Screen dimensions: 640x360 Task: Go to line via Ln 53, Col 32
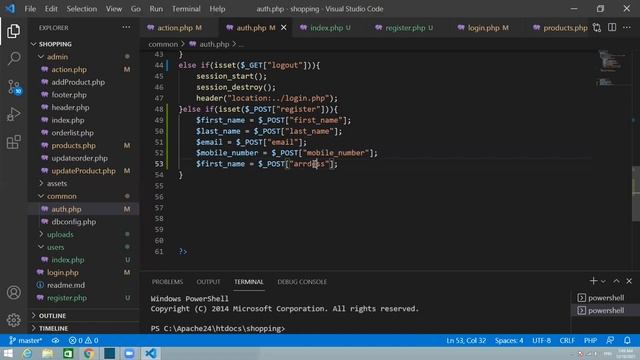pyautogui.click(x=466, y=340)
